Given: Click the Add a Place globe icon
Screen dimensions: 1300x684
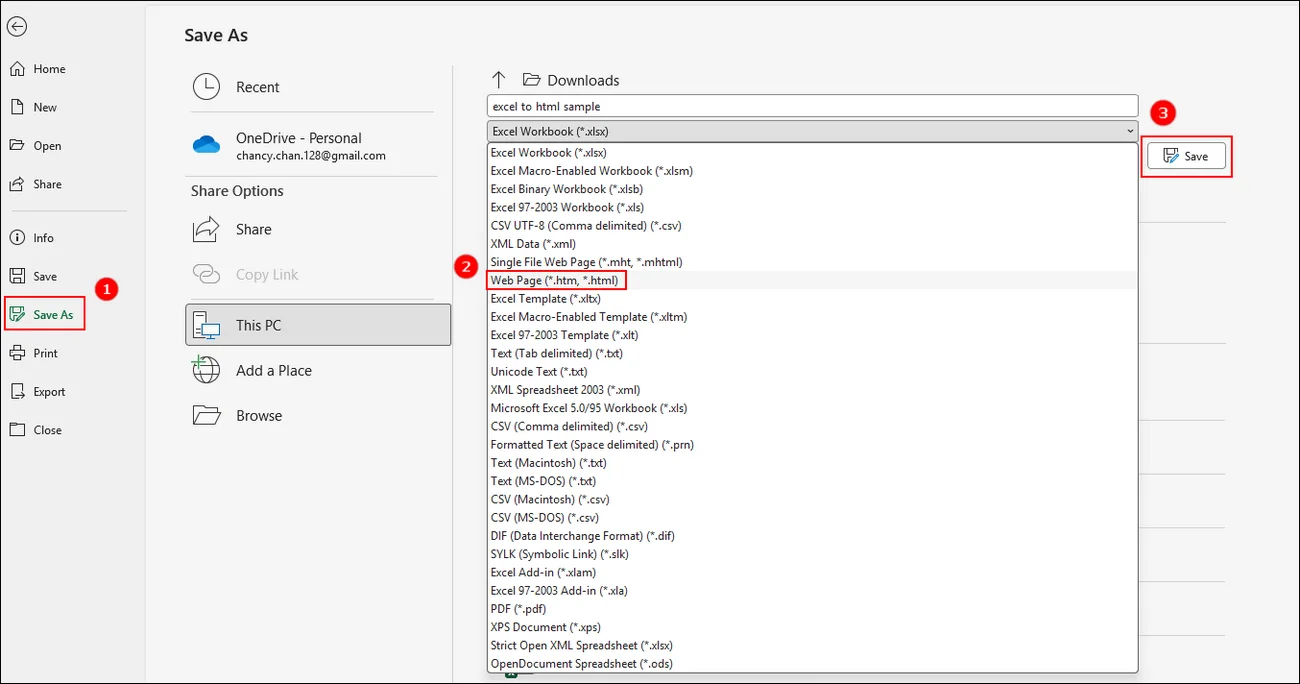Looking at the screenshot, I should click(x=206, y=370).
